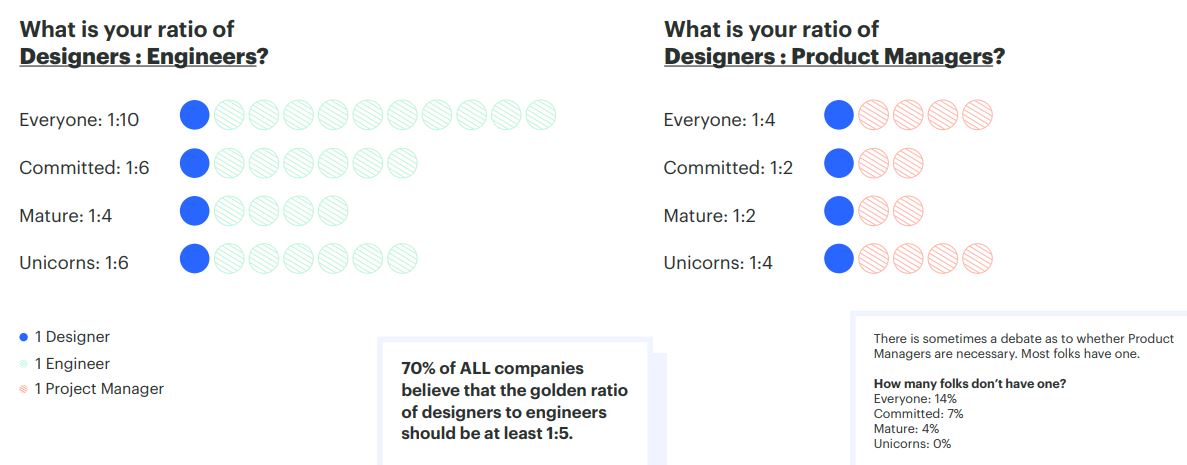
Task: Click the last green engineer circle in Everyone 1:10 row
Action: [x=540, y=115]
